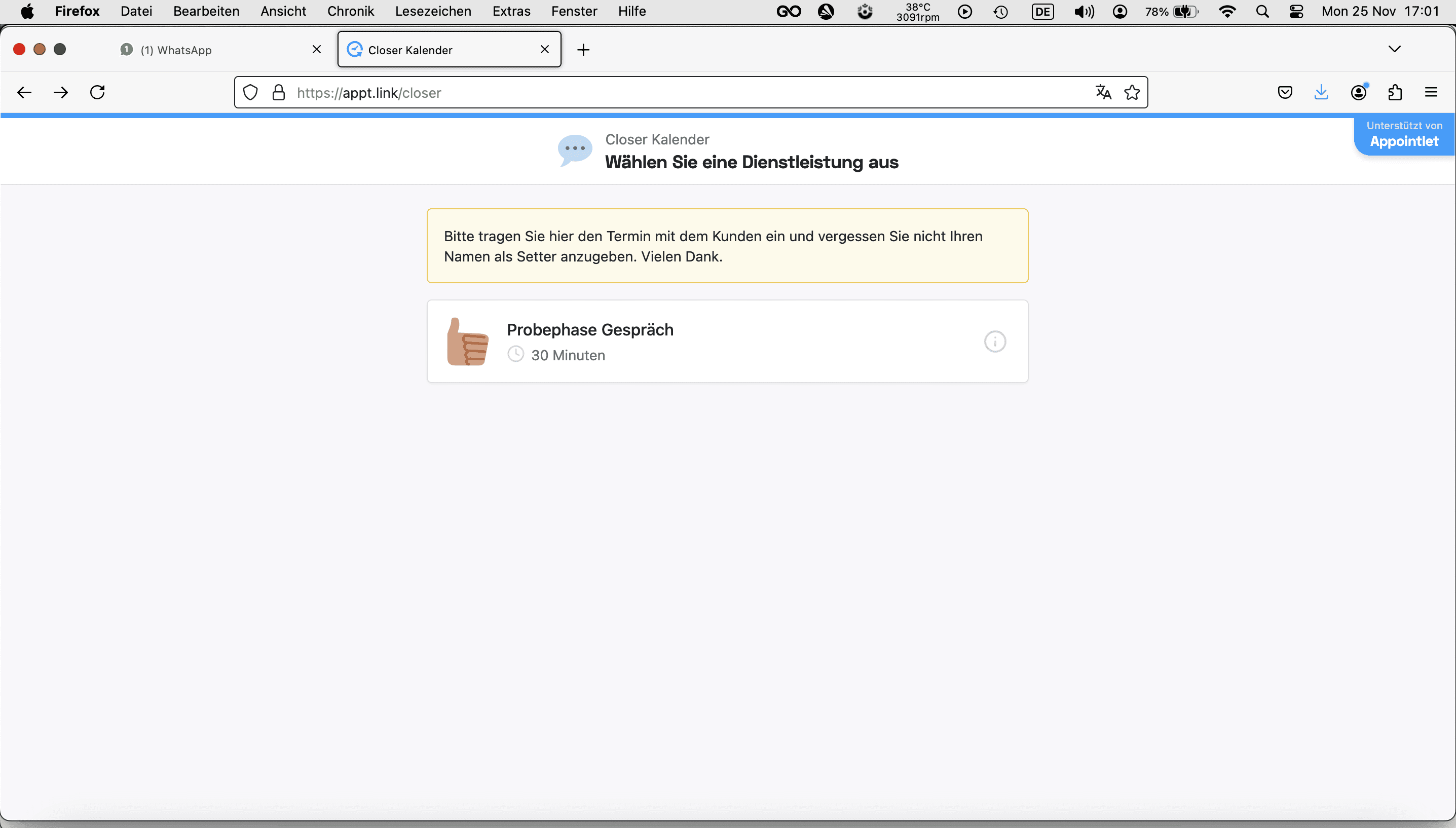
Task: Expand the list all tabs chevron
Action: click(x=1394, y=50)
